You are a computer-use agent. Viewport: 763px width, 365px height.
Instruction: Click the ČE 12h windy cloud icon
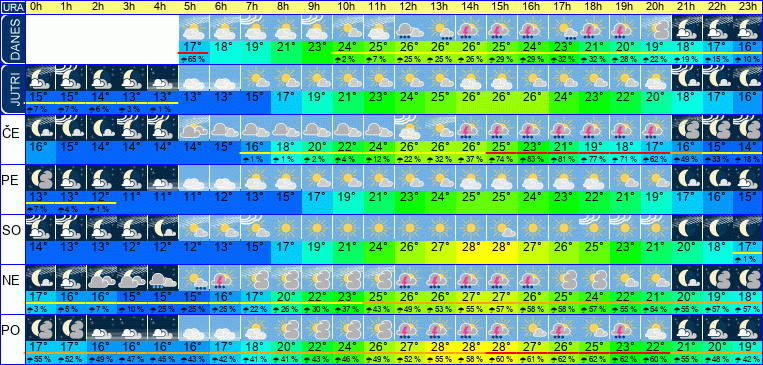[410, 128]
